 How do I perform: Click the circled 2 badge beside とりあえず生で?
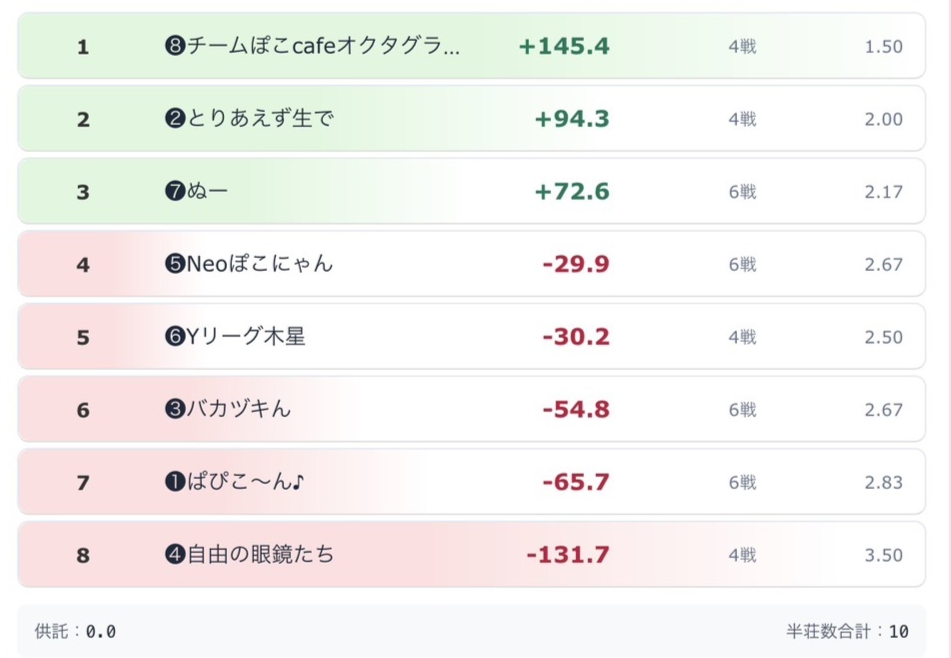[x=175, y=119]
